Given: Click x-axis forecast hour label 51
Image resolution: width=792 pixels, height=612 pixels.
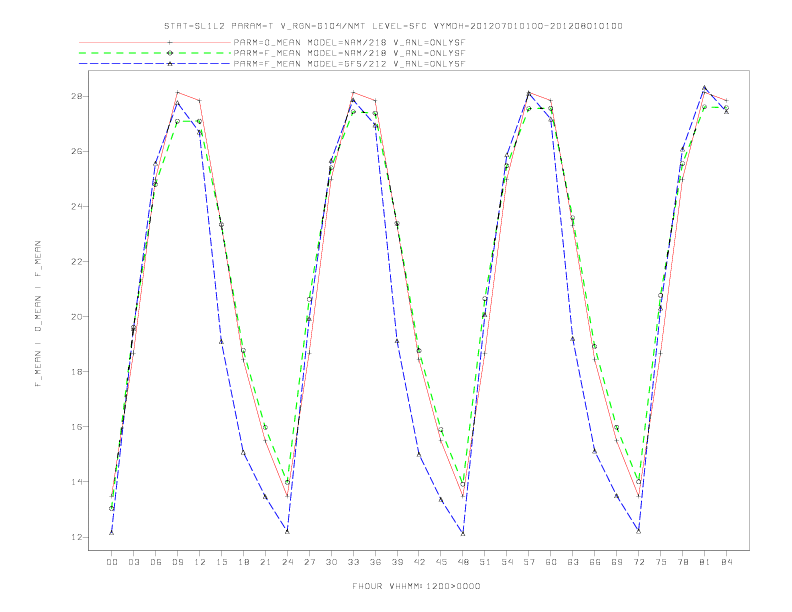Looking at the screenshot, I should [x=485, y=562].
